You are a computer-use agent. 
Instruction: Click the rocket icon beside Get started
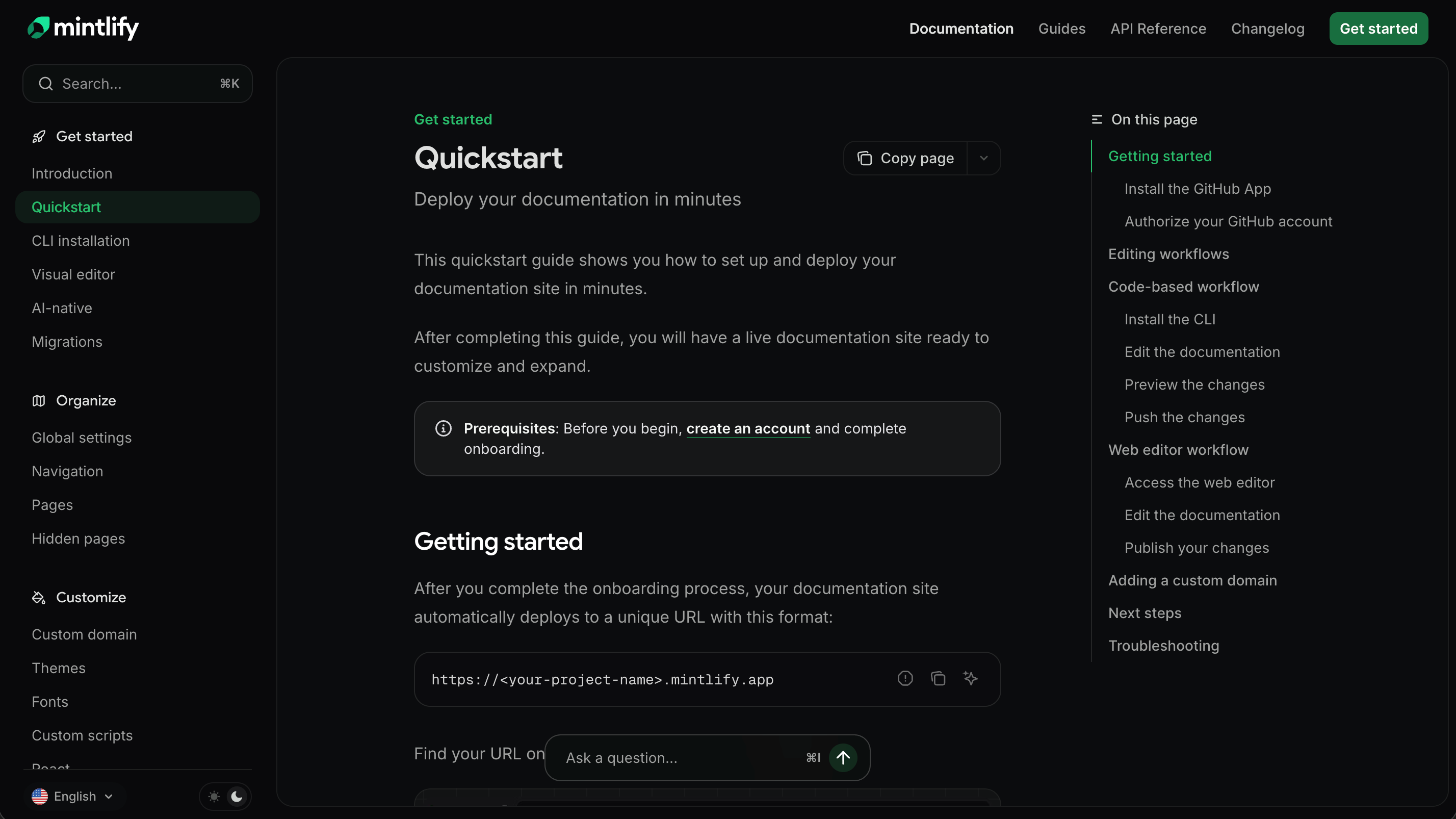coord(38,136)
